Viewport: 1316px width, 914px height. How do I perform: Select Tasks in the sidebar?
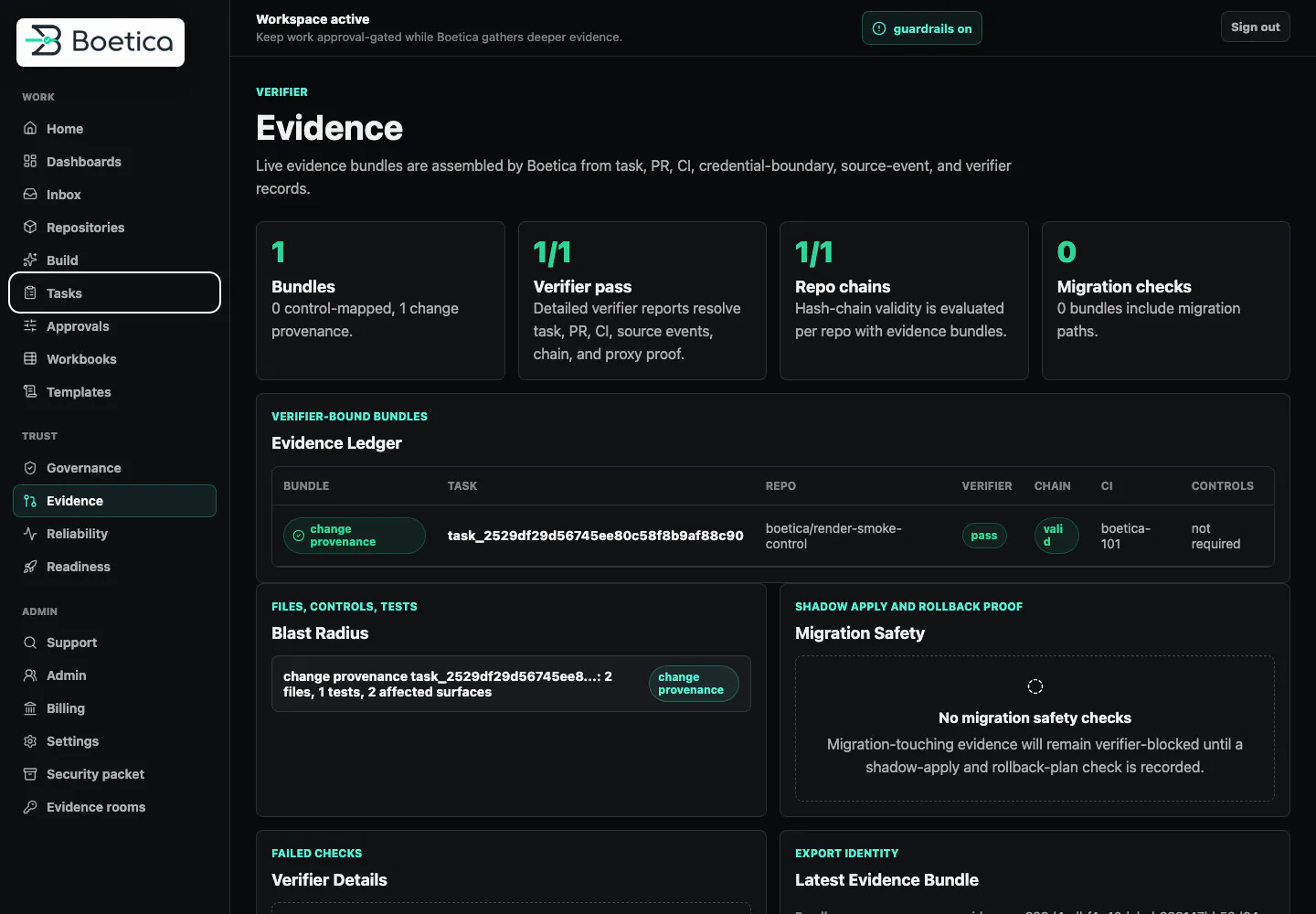pos(114,293)
